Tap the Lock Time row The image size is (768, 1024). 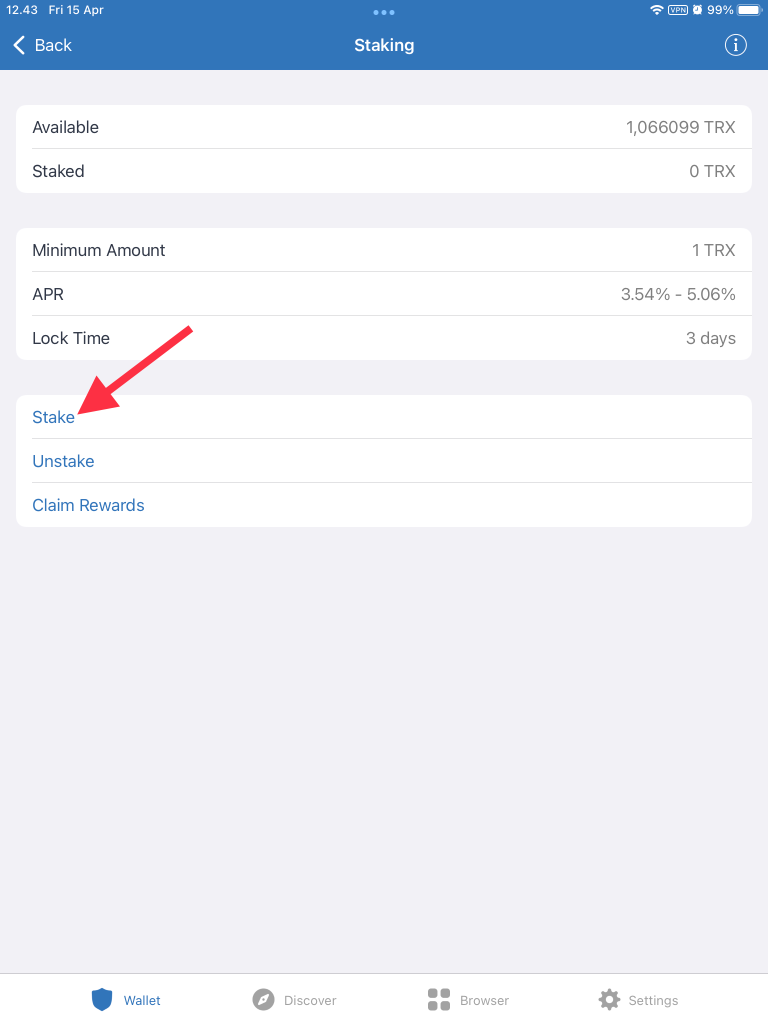point(384,338)
